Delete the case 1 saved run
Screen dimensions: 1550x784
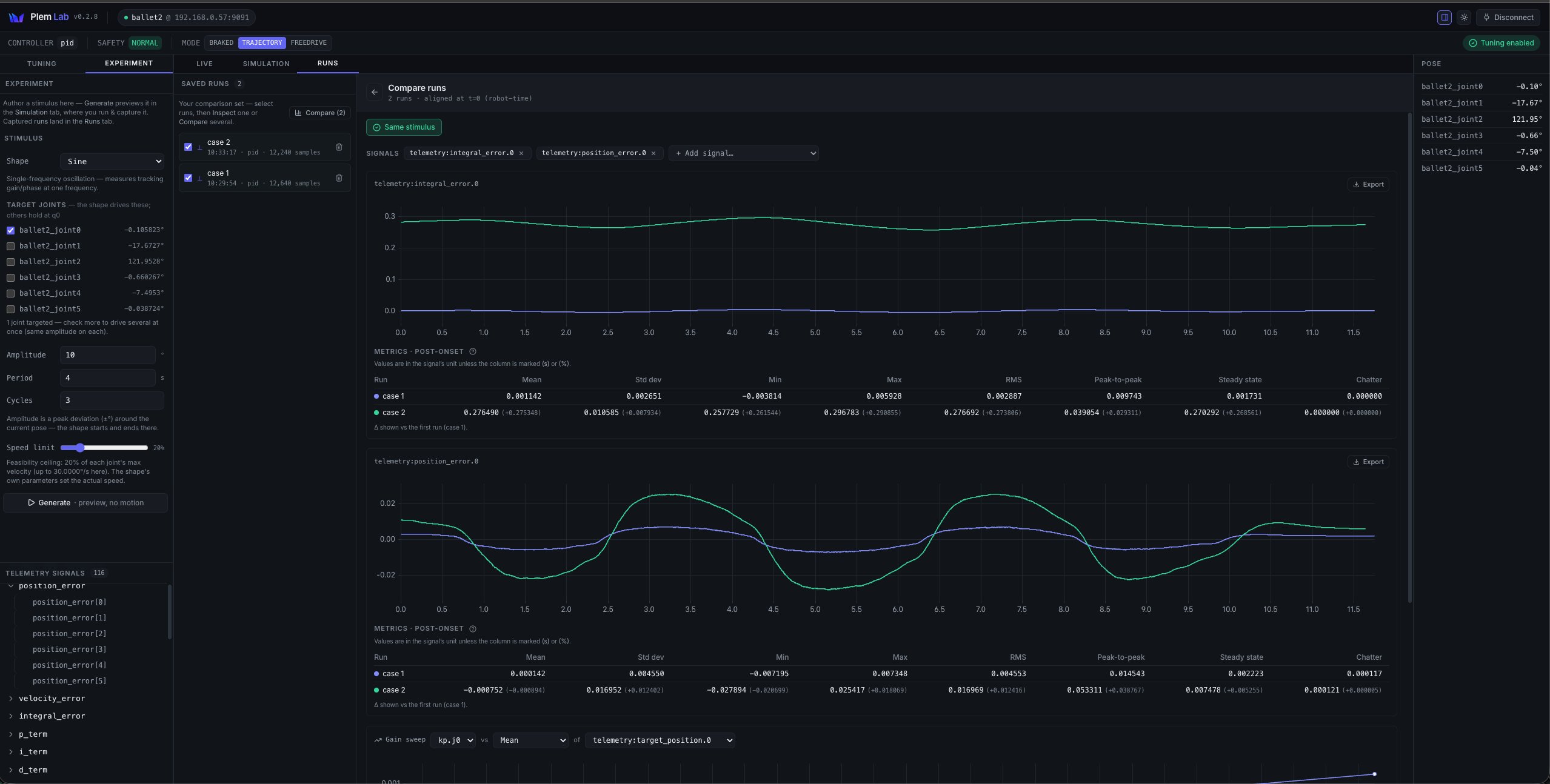pos(339,178)
